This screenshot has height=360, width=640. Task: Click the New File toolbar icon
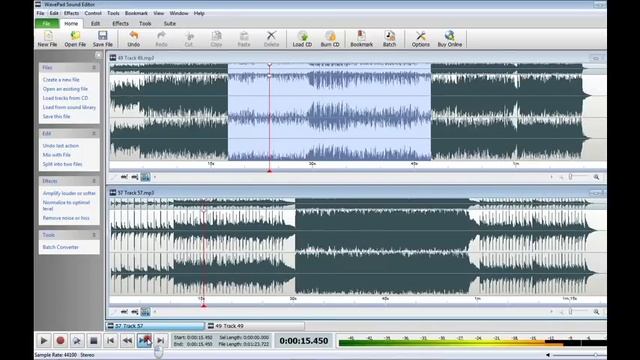coord(47,39)
